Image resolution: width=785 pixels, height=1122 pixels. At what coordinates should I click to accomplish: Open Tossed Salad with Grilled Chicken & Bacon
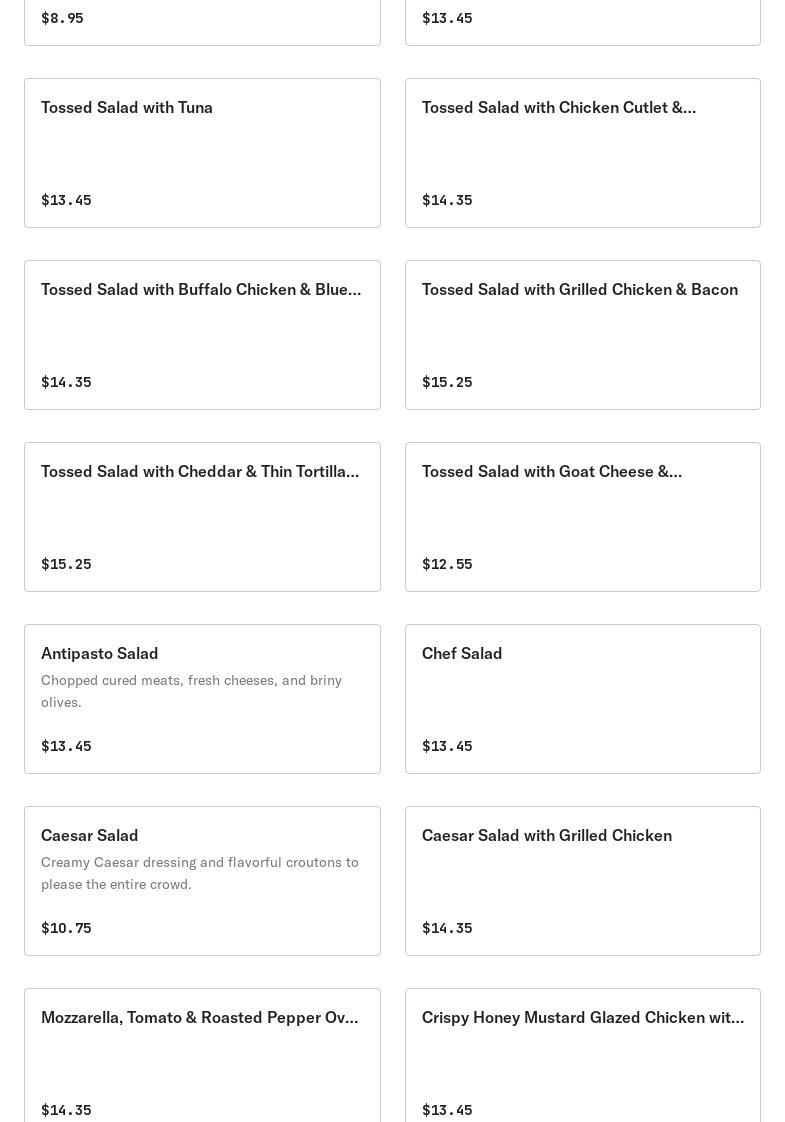pos(582,335)
